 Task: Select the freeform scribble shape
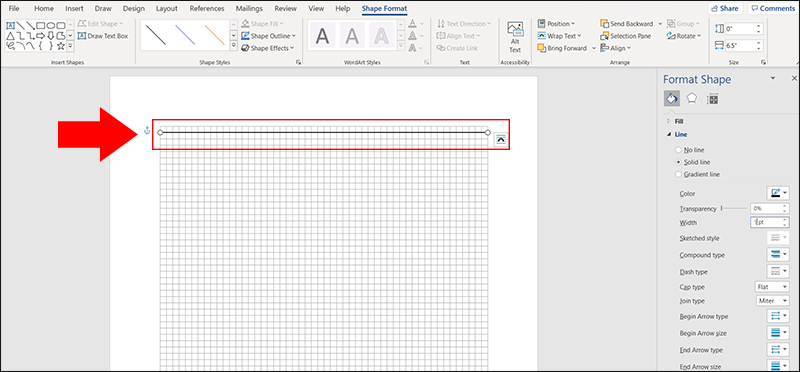coord(10,46)
